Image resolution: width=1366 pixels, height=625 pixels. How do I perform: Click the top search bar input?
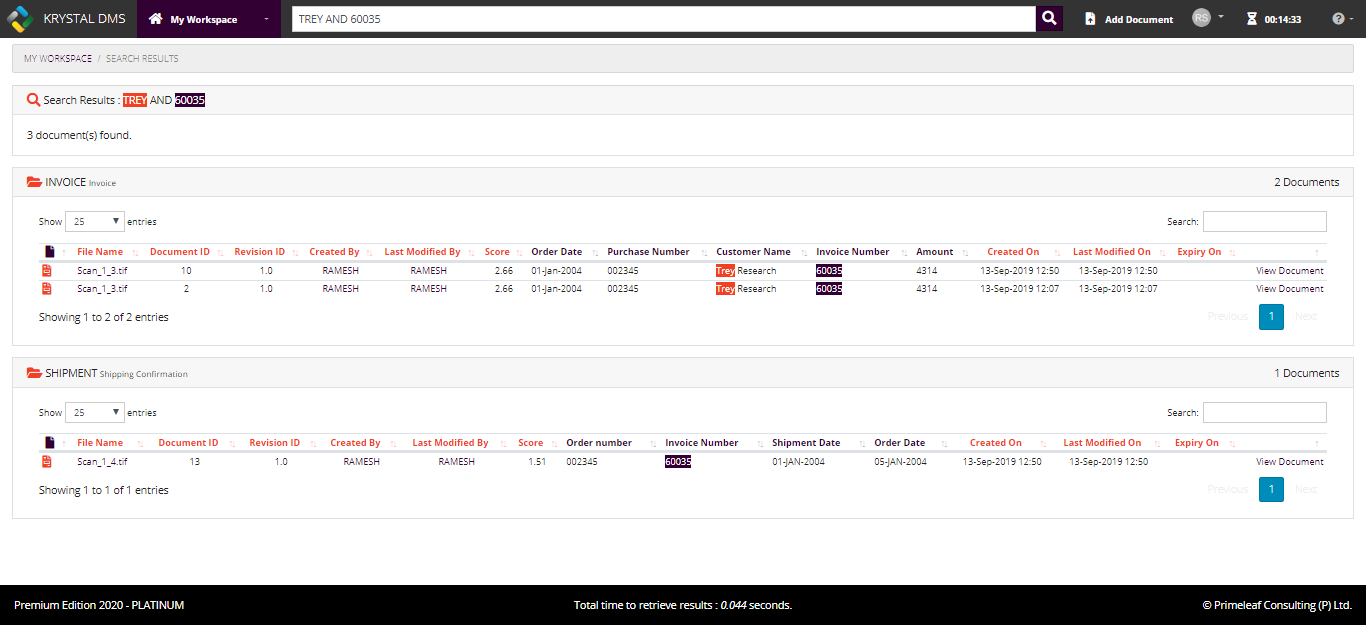[663, 19]
